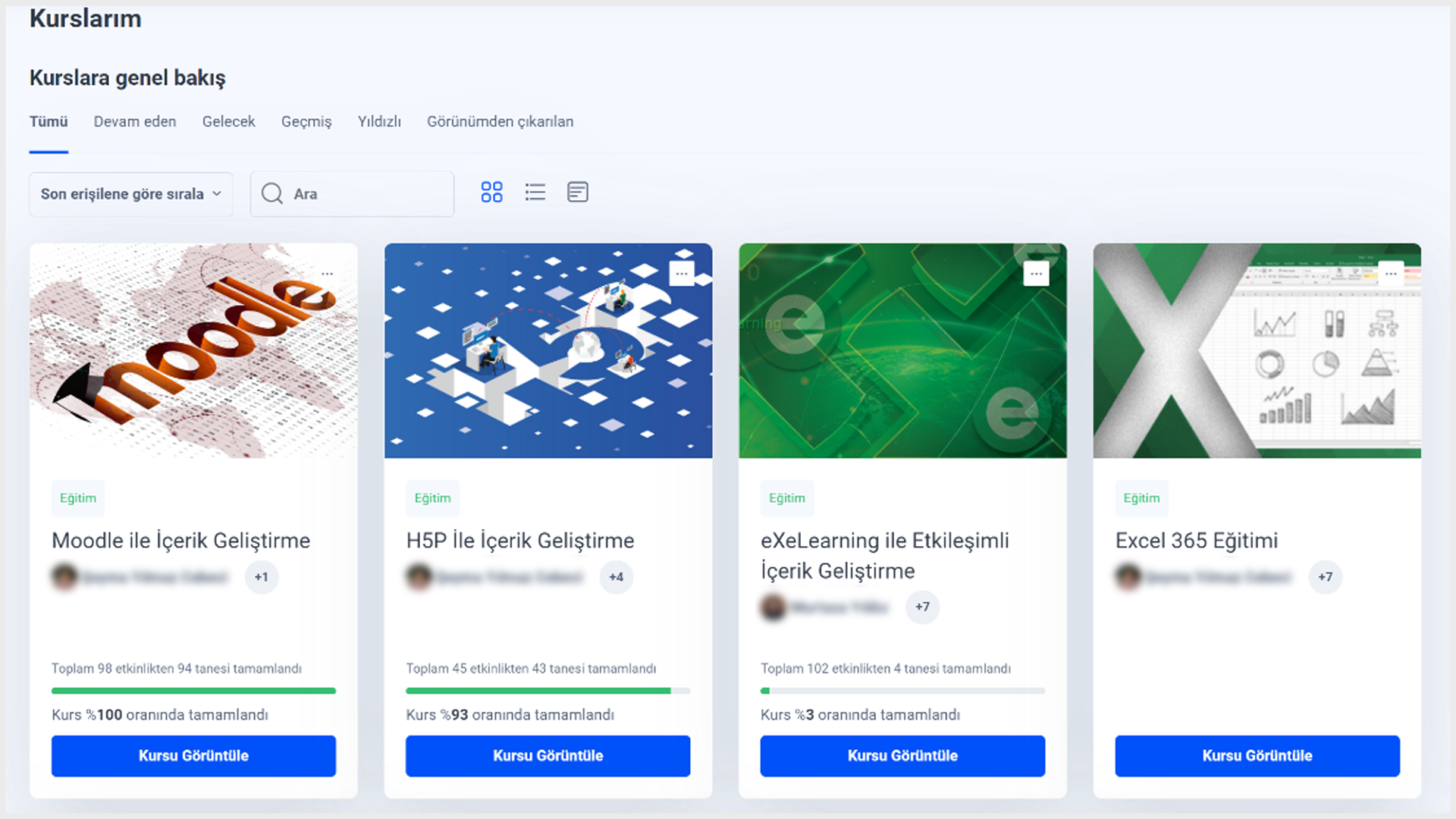Screen dimensions: 1456x819
Task: Switch to card grid view icon
Action: point(491,193)
